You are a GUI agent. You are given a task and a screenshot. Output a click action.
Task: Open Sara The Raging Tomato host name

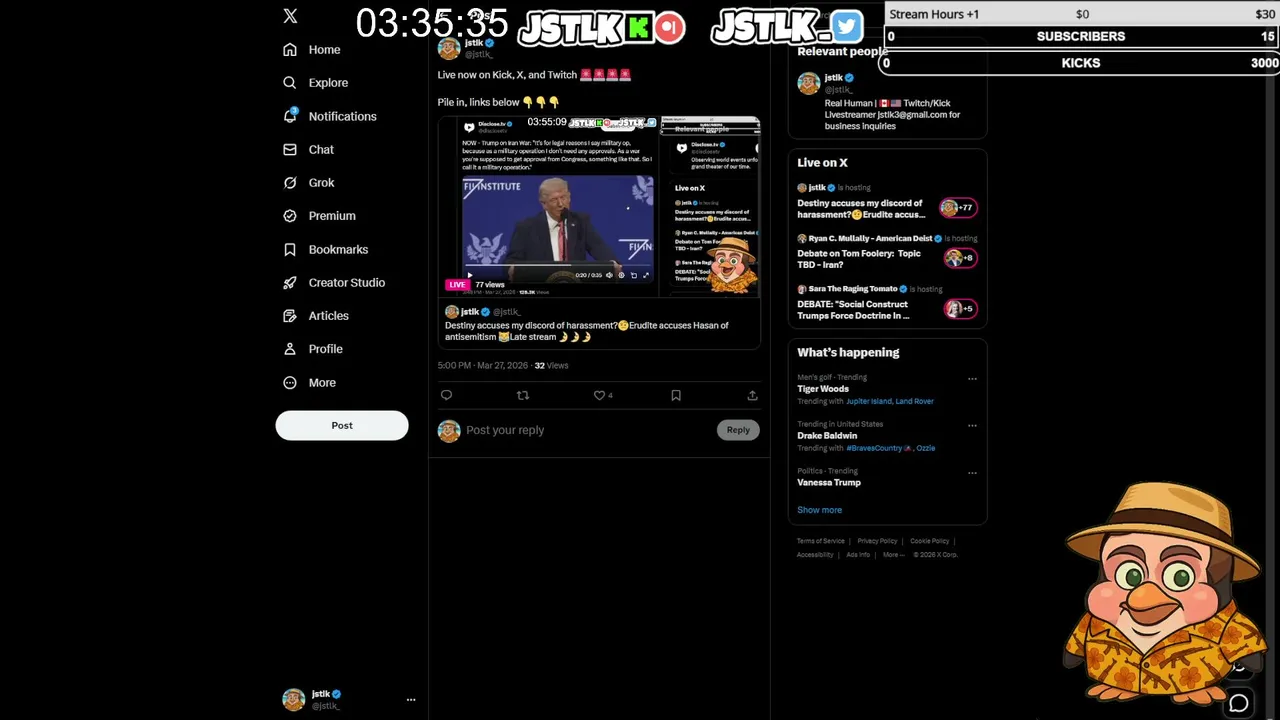pos(853,289)
